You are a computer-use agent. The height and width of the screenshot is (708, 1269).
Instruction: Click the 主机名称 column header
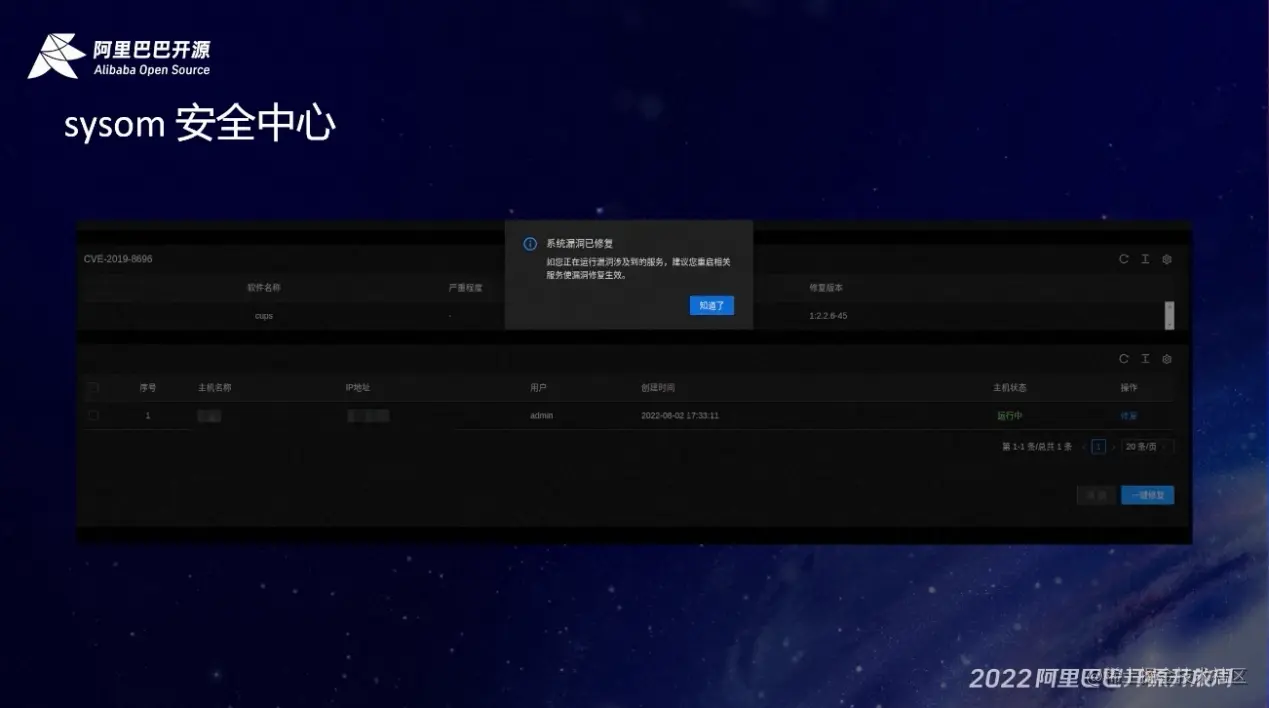click(215, 388)
